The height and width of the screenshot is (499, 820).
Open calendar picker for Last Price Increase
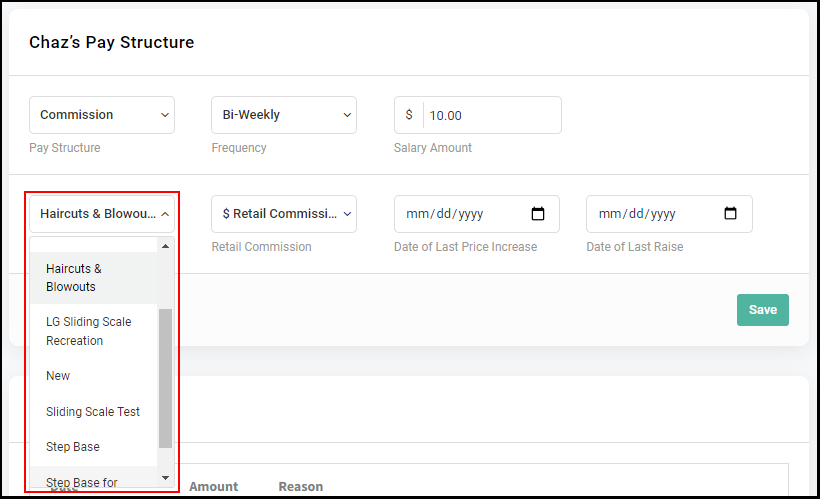(x=538, y=213)
